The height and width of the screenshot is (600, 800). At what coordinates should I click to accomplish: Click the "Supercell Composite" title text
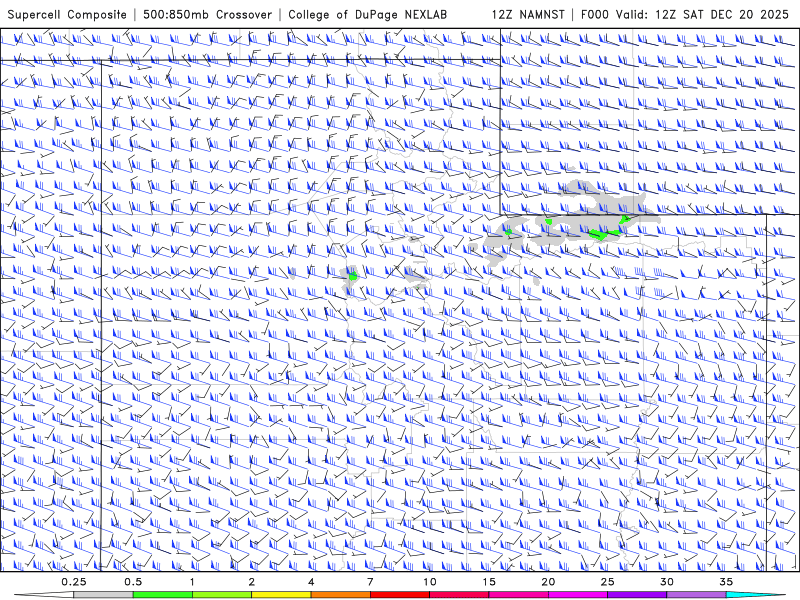(x=67, y=15)
